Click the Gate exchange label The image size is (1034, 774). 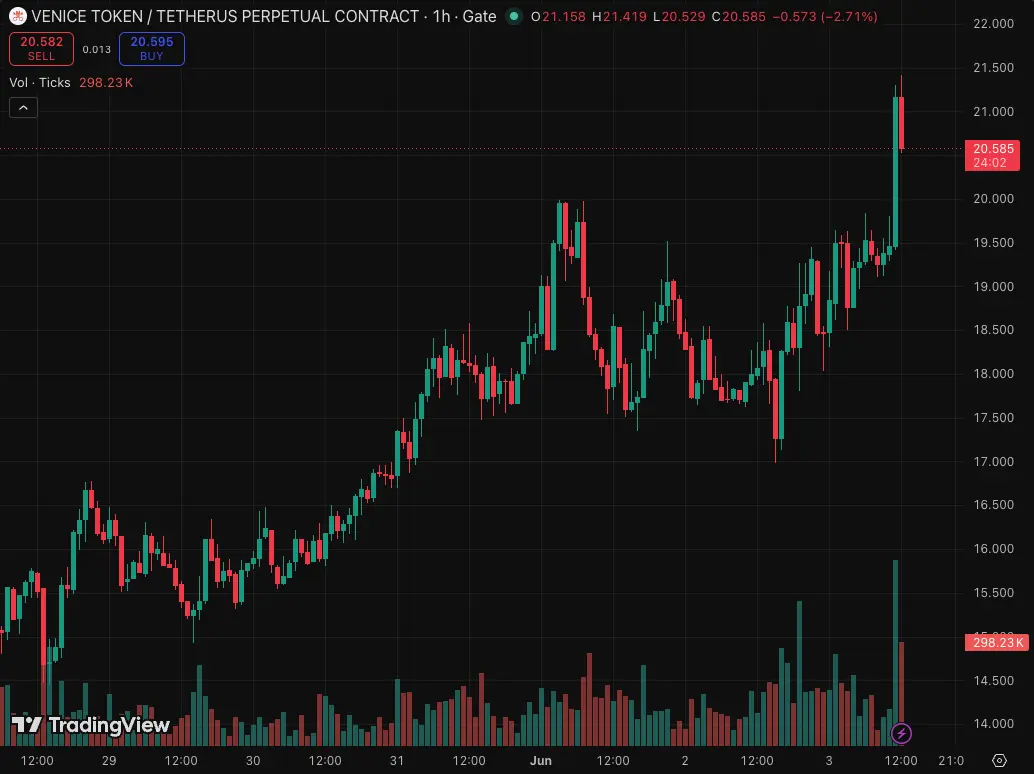(x=479, y=16)
